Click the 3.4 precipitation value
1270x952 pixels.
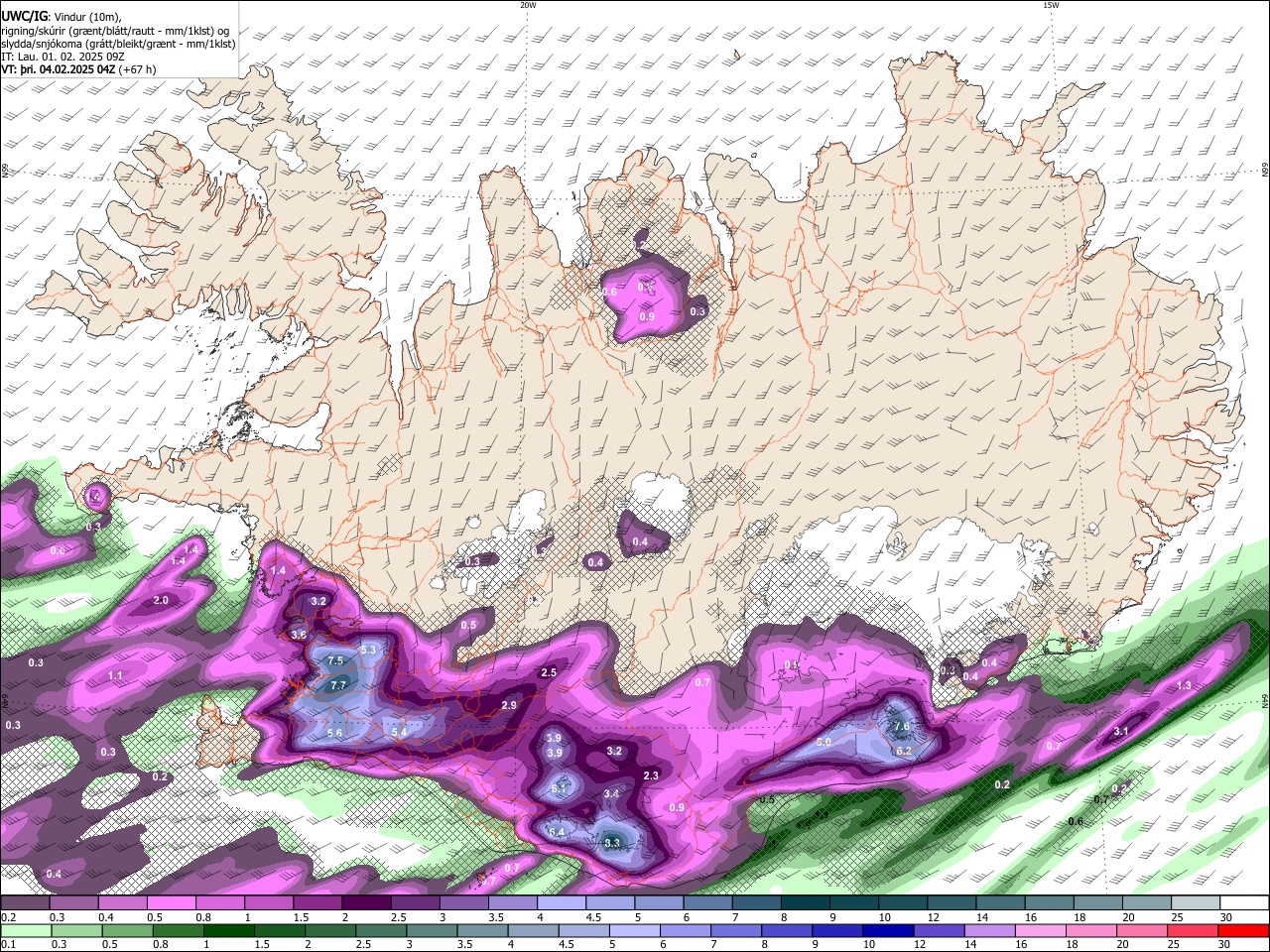point(611,793)
